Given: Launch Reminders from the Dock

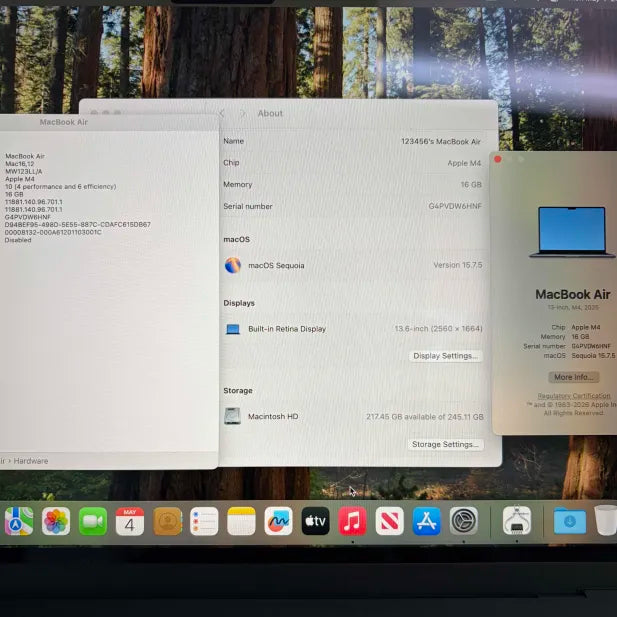Looking at the screenshot, I should click(x=204, y=521).
